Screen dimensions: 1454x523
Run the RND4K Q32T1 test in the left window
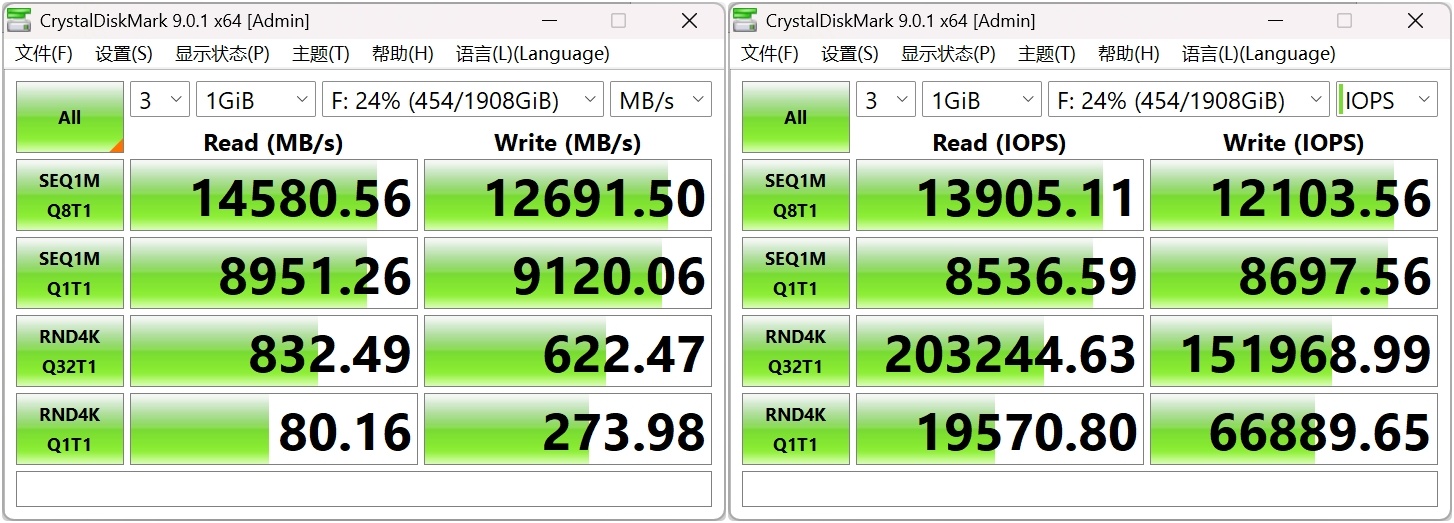coord(70,351)
